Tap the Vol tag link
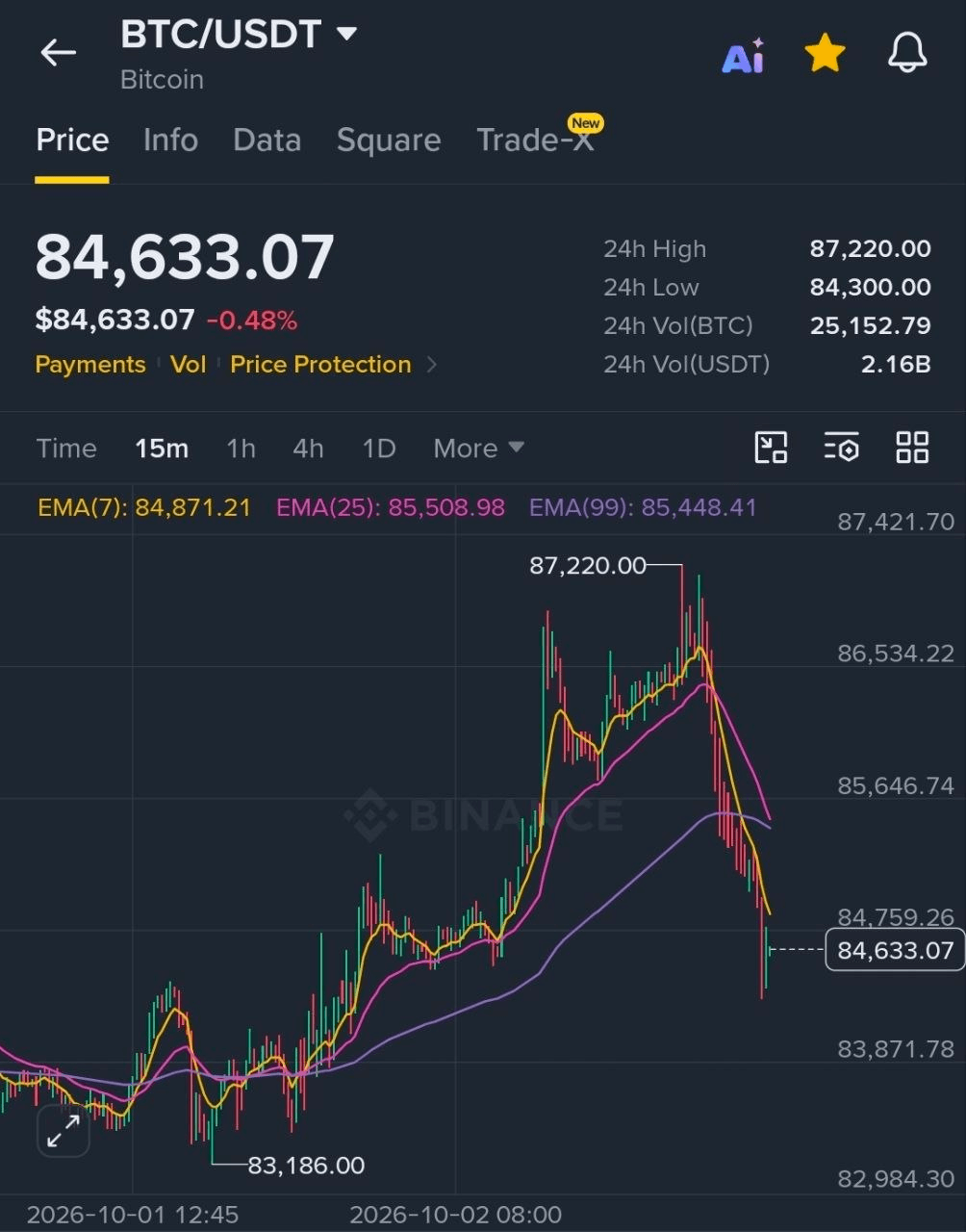The image size is (966, 1232). (189, 365)
